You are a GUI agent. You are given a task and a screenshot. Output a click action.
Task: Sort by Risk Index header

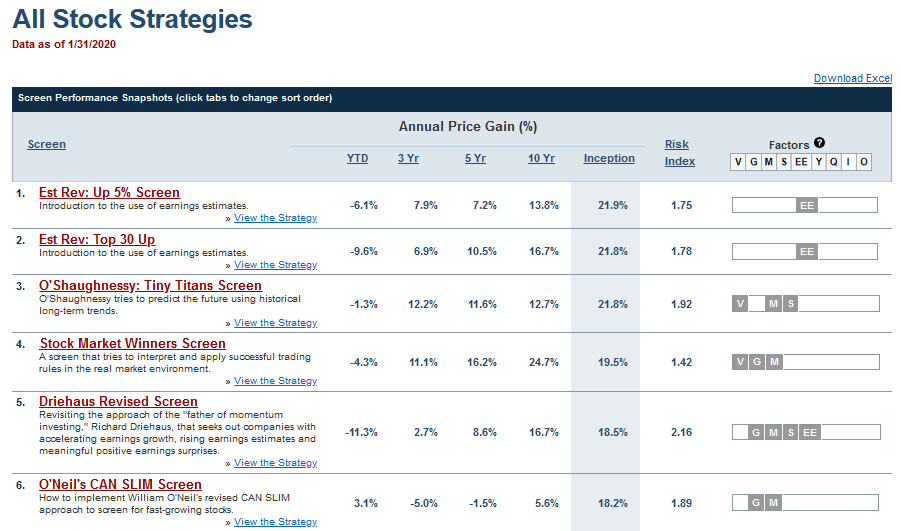click(x=680, y=153)
